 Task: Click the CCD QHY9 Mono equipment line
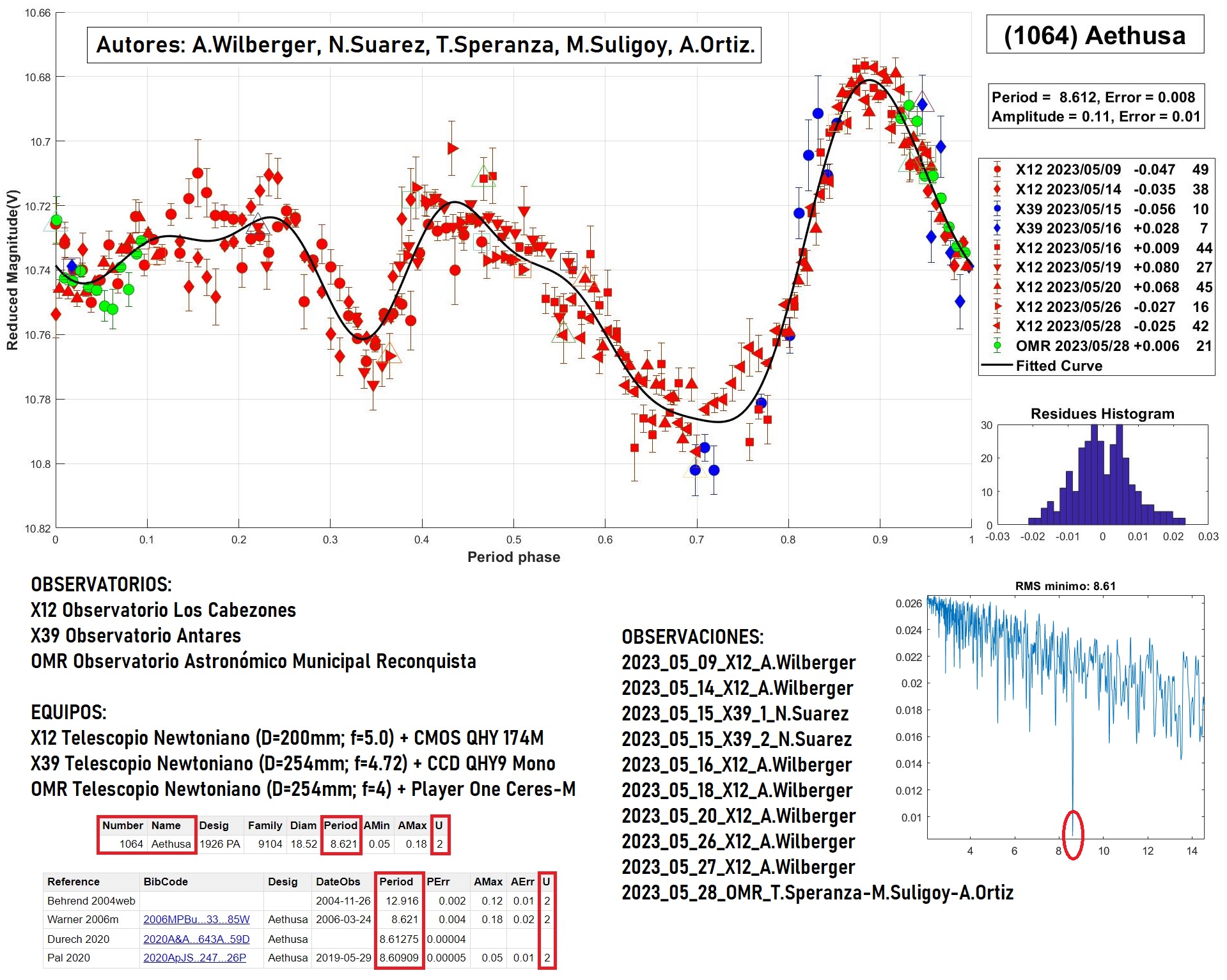coord(293,763)
